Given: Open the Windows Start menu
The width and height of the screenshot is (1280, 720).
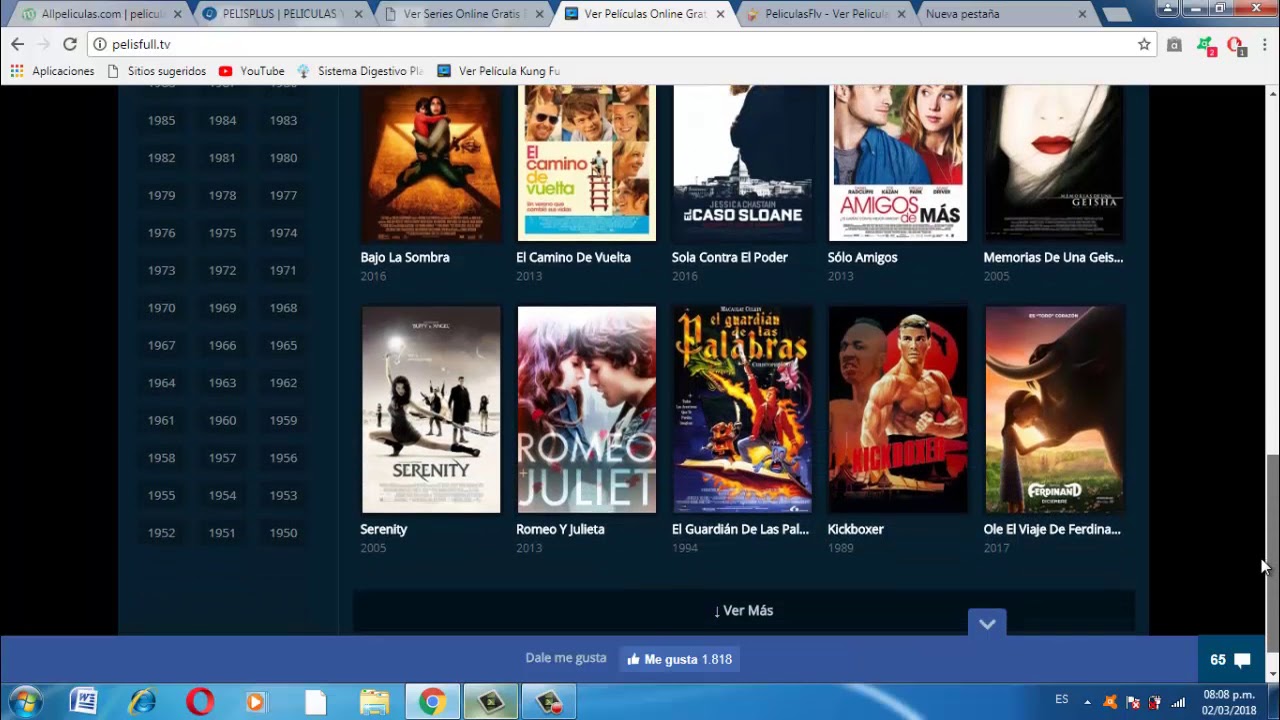Looking at the screenshot, I should point(27,702).
